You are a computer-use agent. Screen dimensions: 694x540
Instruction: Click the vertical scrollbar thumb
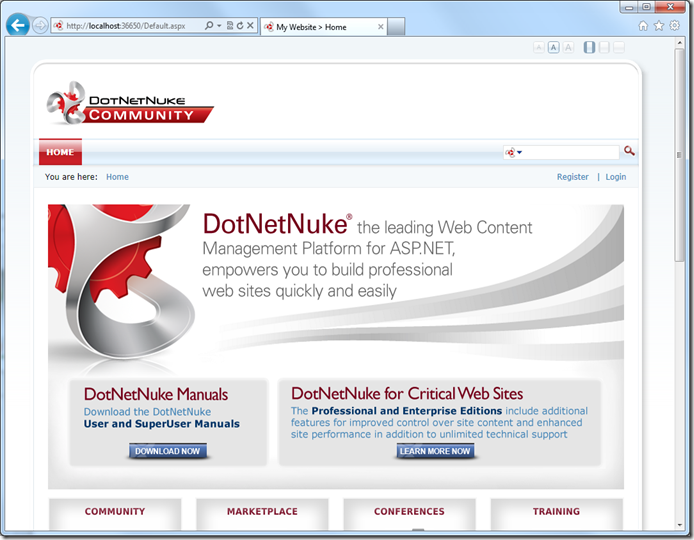point(679,155)
